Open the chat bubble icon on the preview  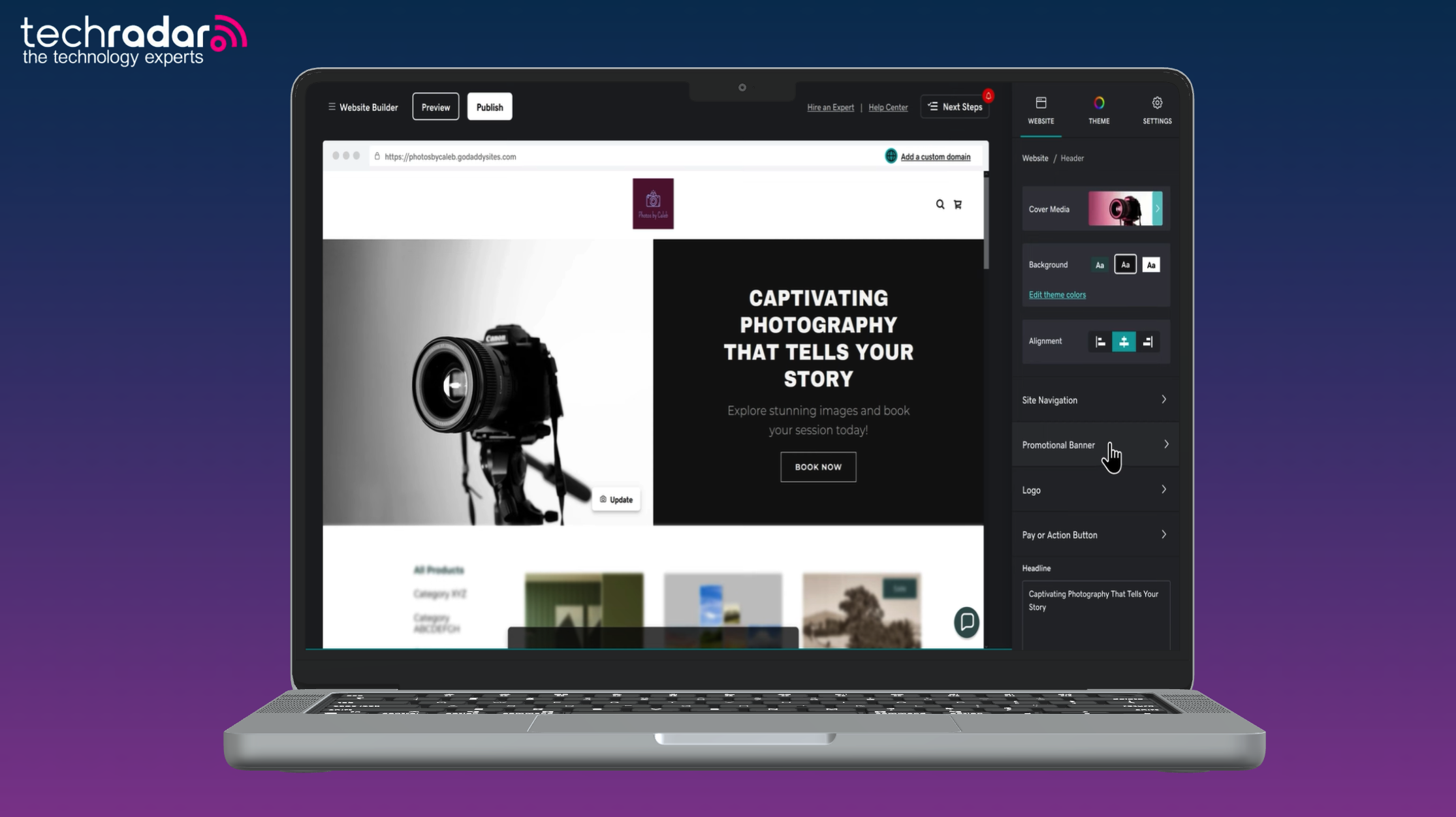[x=966, y=623]
